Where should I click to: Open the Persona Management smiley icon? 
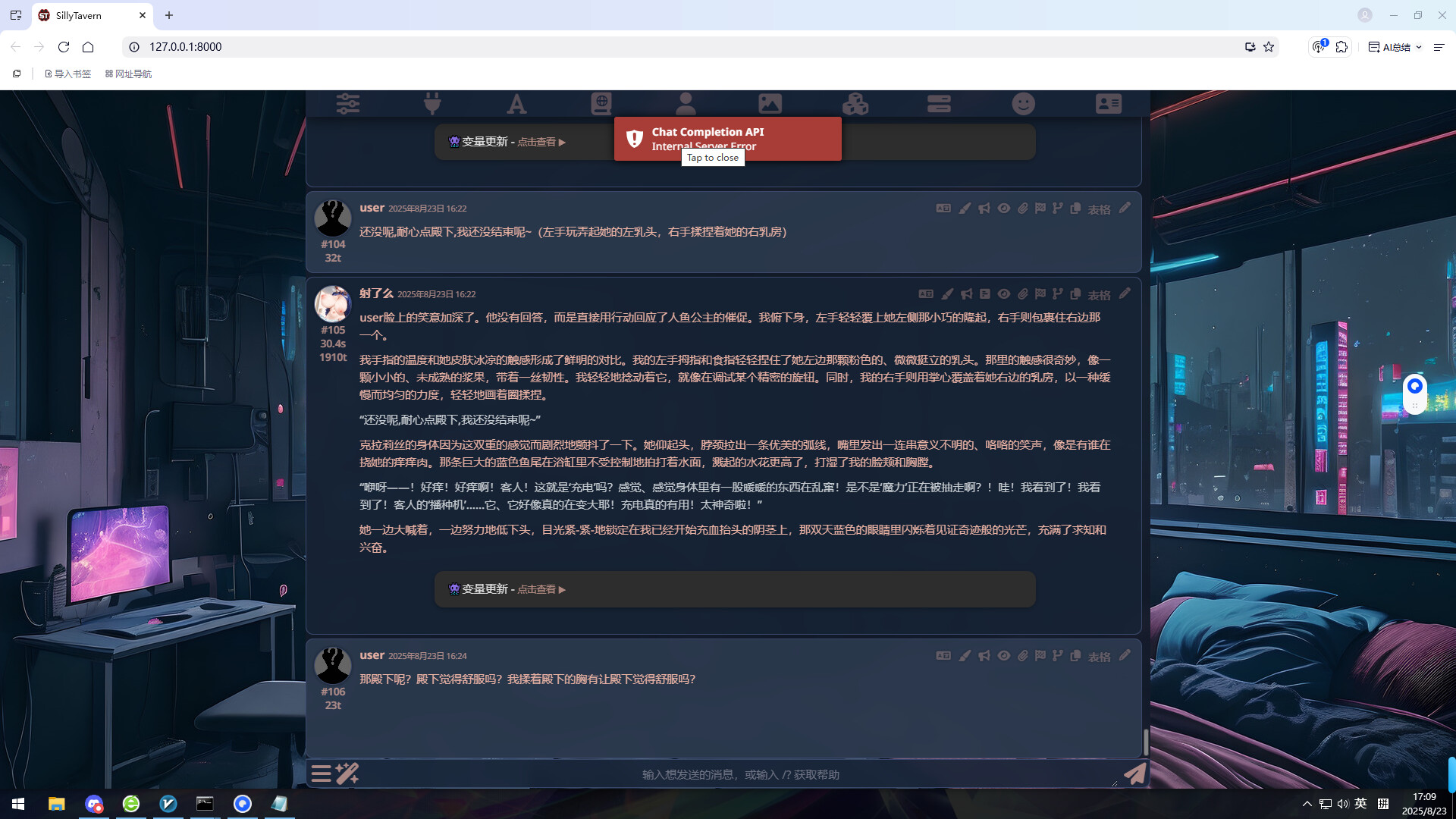(x=1023, y=104)
